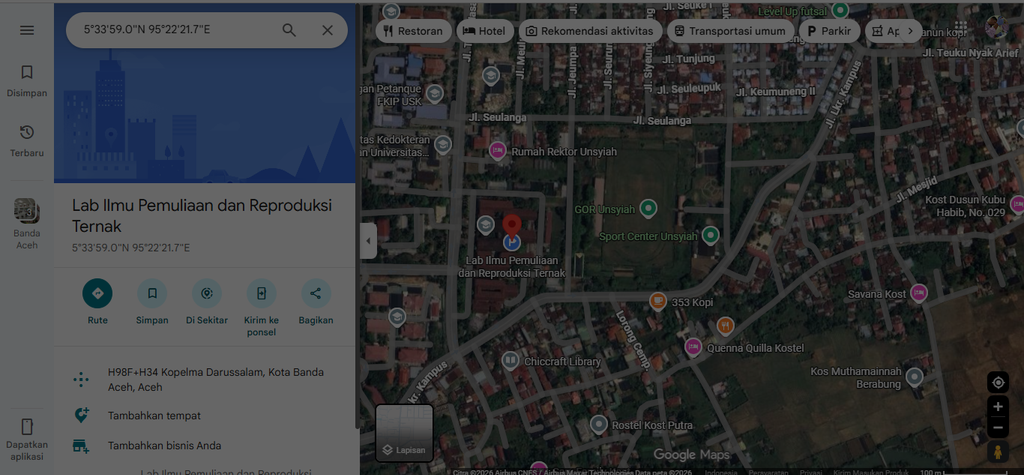Screen dimensions: 1024x475
Task: Show more category chips arrow
Action: pos(910,31)
